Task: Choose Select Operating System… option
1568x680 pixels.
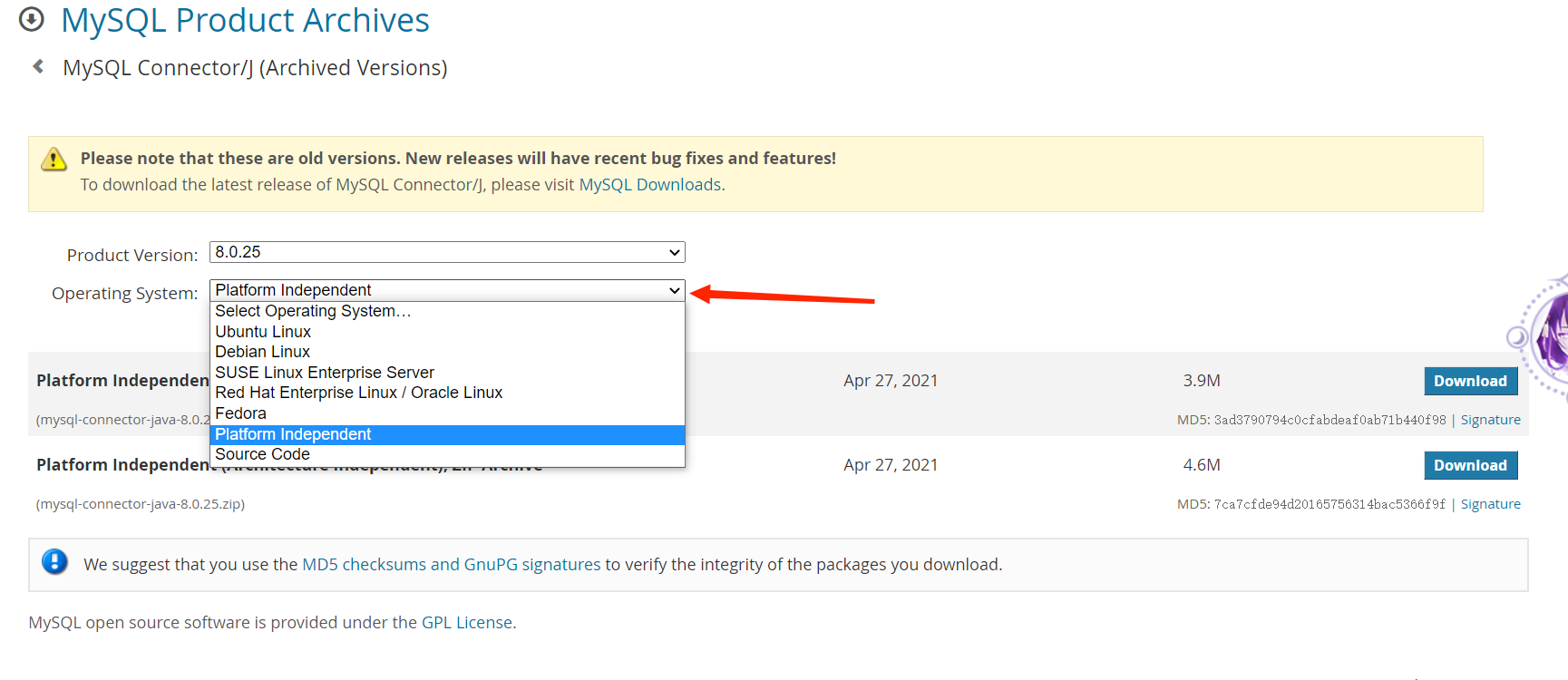Action: tap(447, 311)
